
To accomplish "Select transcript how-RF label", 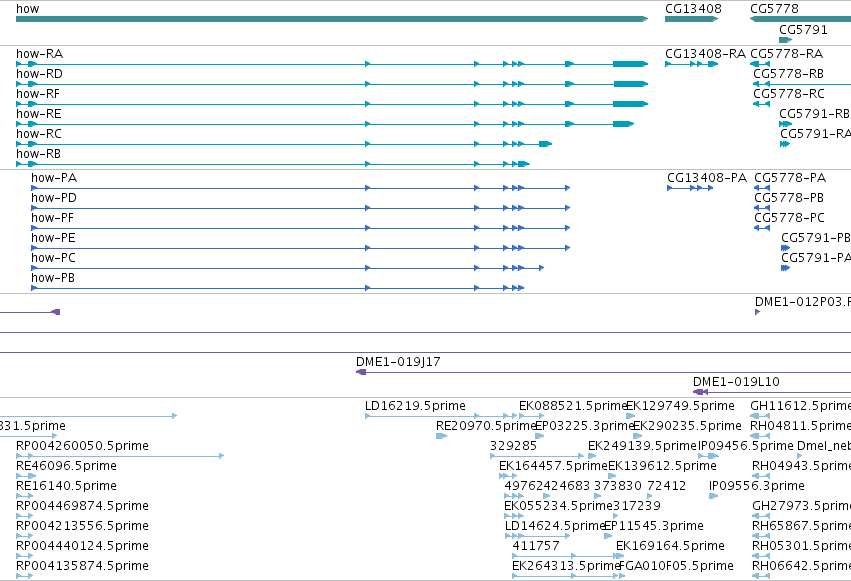I will point(38,94).
